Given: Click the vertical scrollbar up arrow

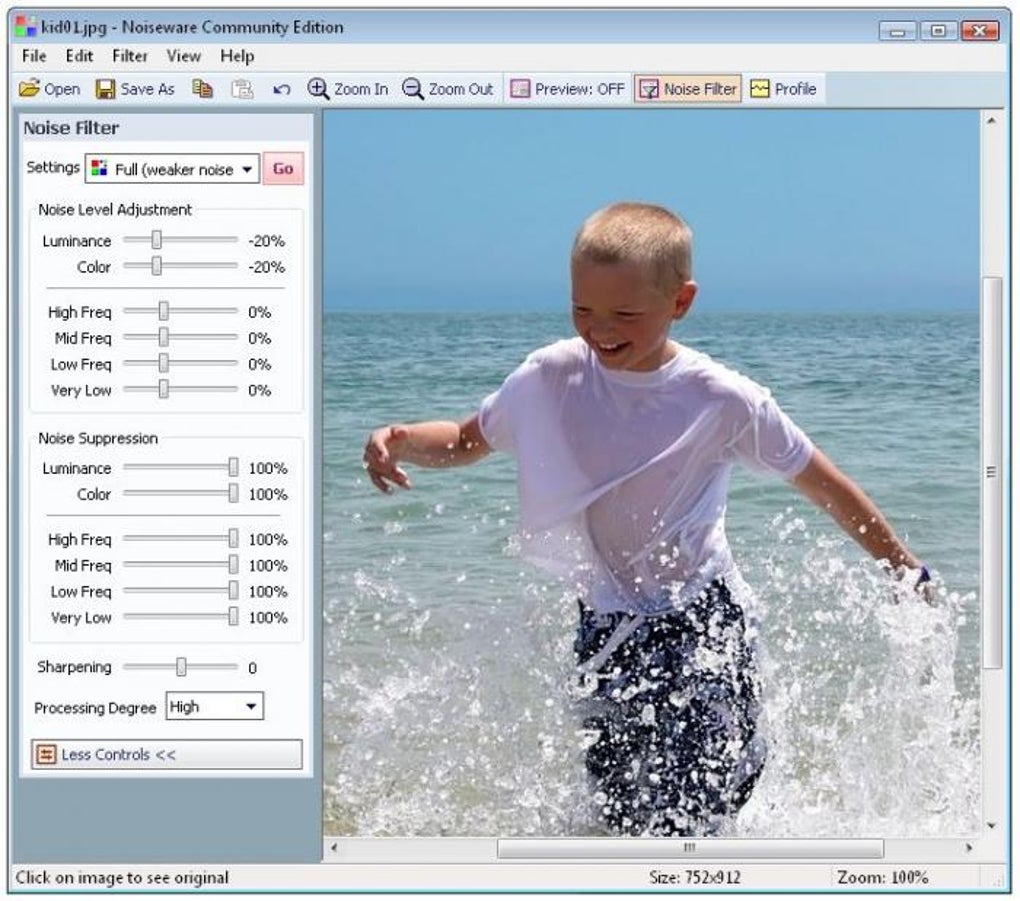Looking at the screenshot, I should 991,121.
